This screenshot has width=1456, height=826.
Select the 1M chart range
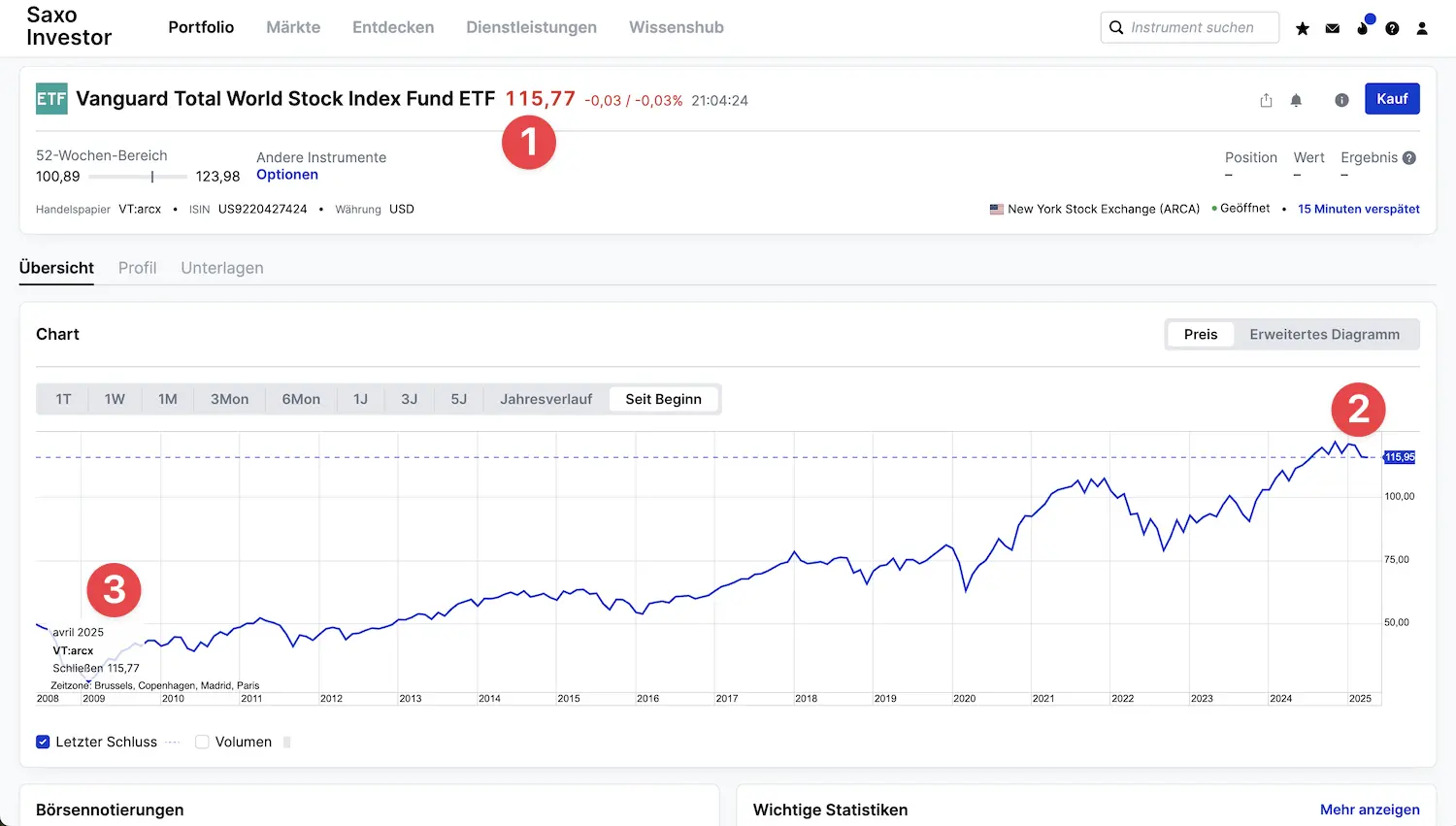click(x=168, y=399)
